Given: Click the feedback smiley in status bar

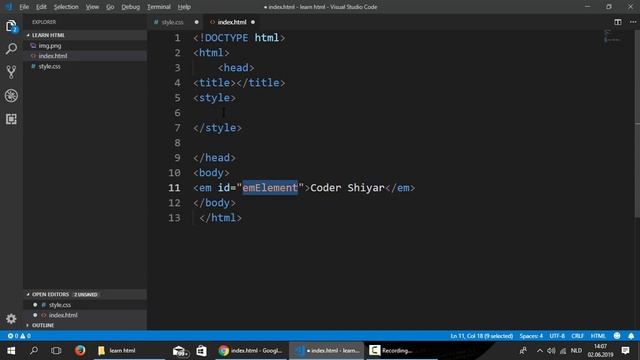Looking at the screenshot, I should (617, 336).
